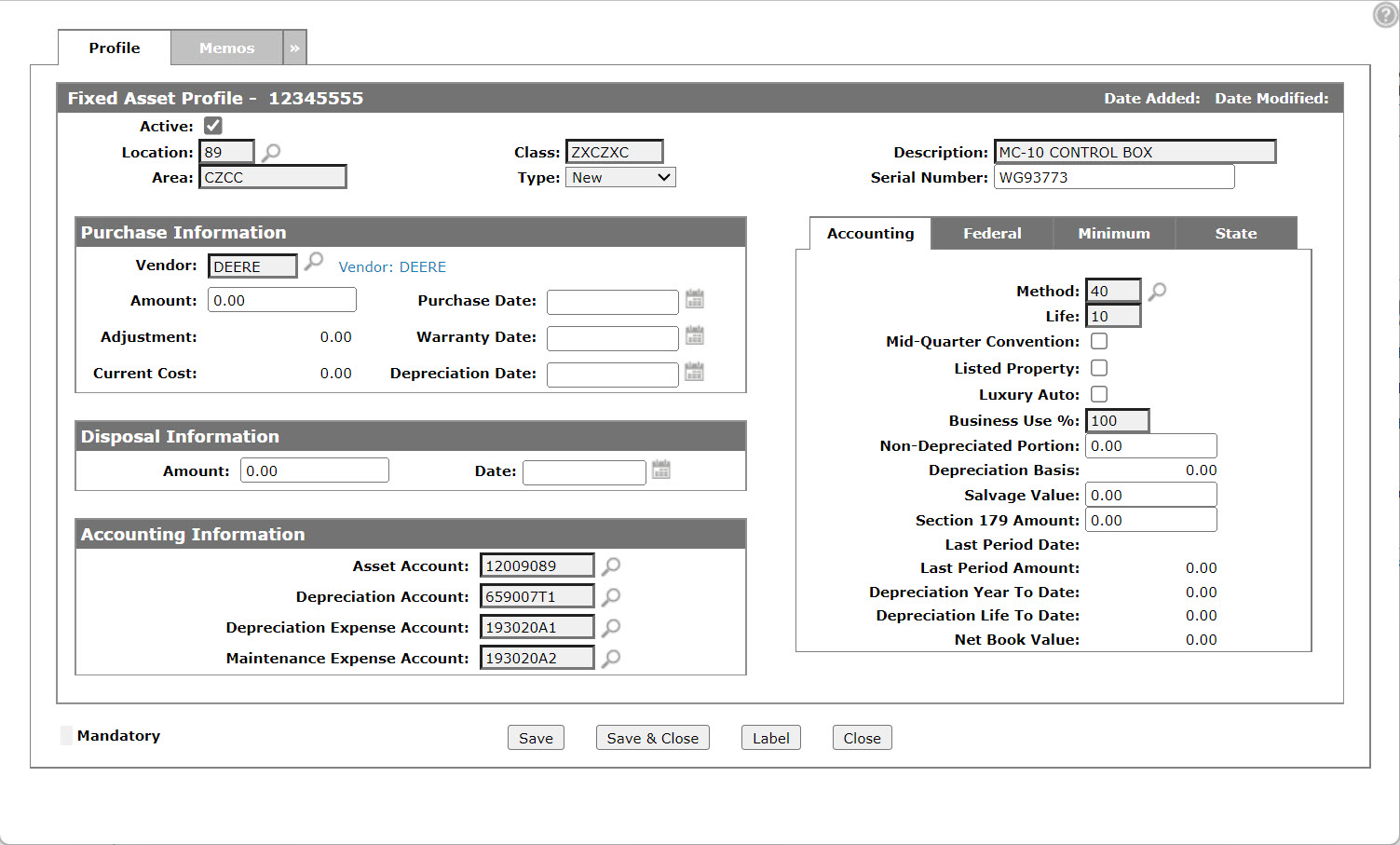Screen dimensions: 1400x845
Task: Enable Luxury Auto checkbox
Action: click(x=1099, y=394)
